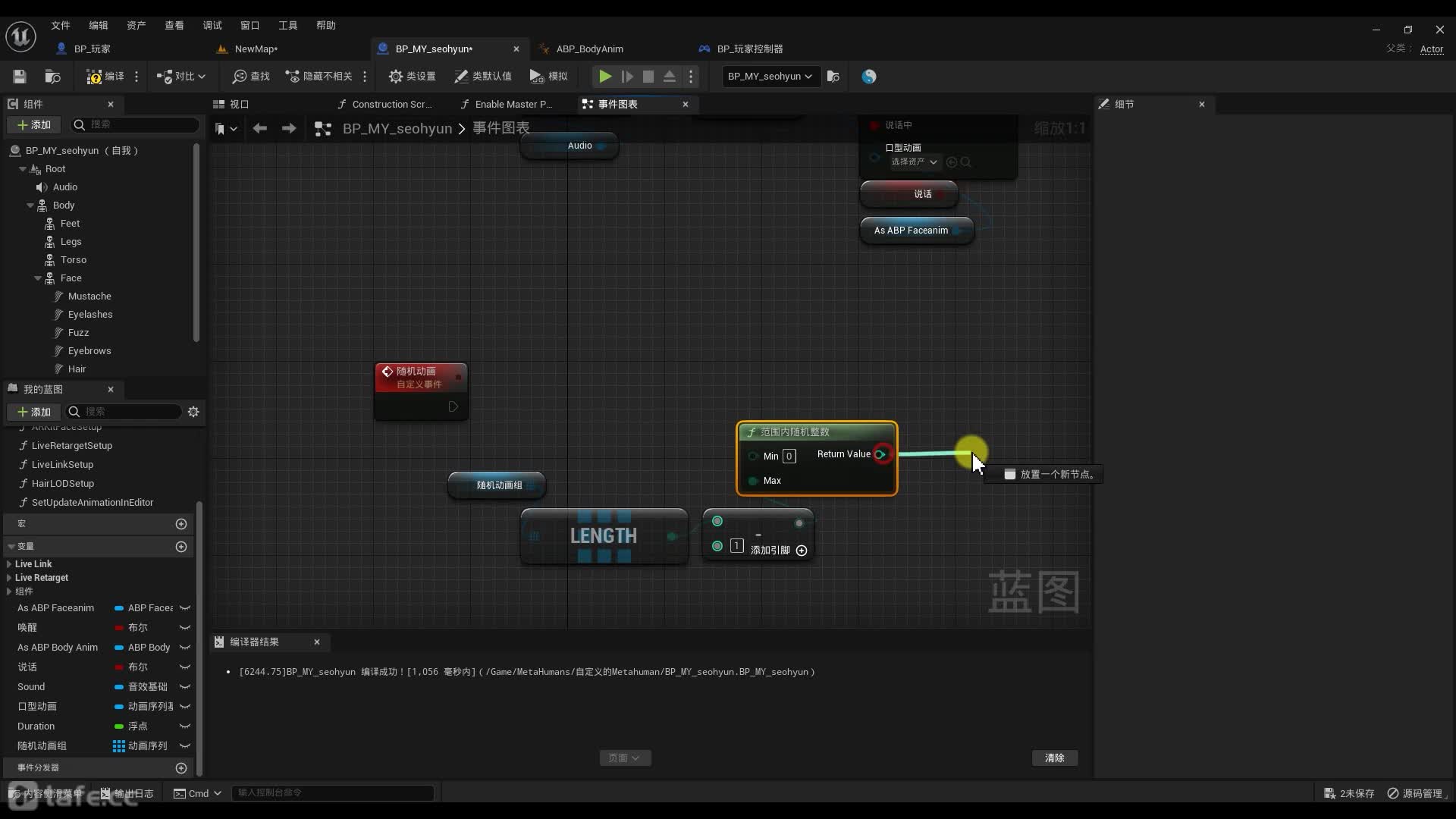The width and height of the screenshot is (1456, 819).
Task: Collapse the Face component node
Action: [x=38, y=278]
